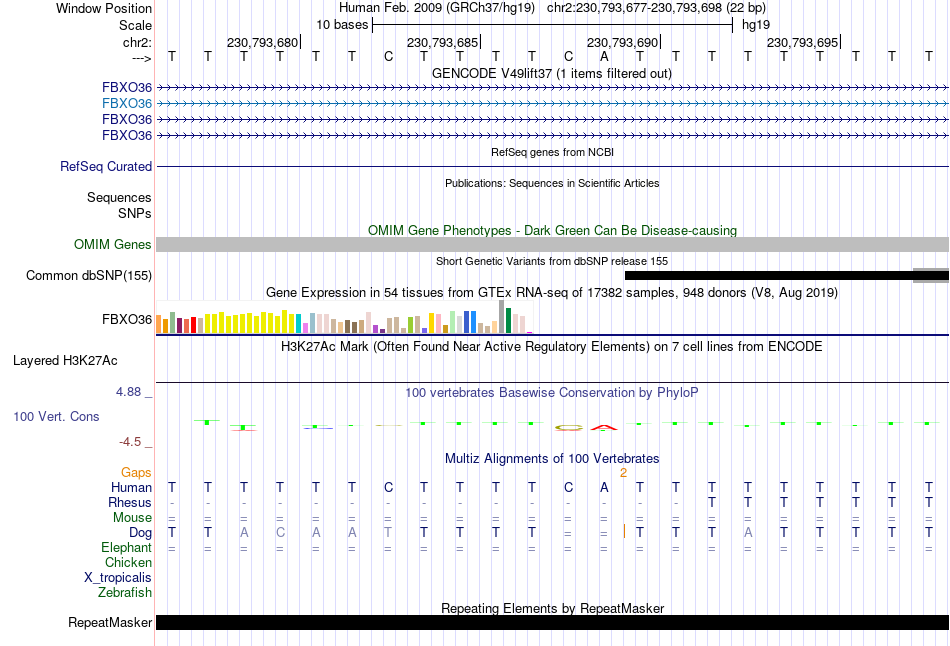This screenshot has width=950, height=646.
Task: Open the 100 Vert. Cons track label
Action: 56,416
